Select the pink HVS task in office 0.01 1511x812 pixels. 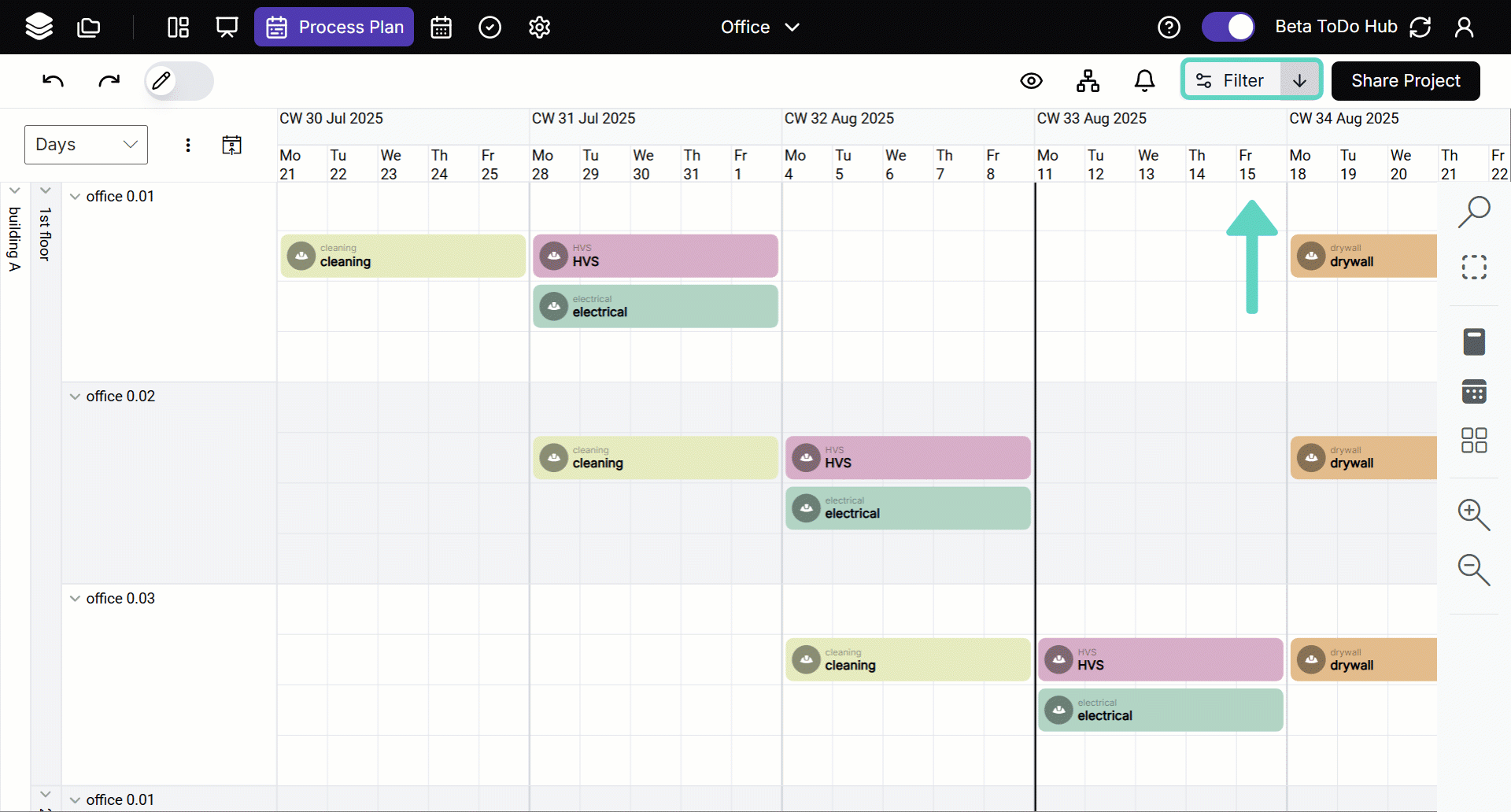(x=655, y=256)
